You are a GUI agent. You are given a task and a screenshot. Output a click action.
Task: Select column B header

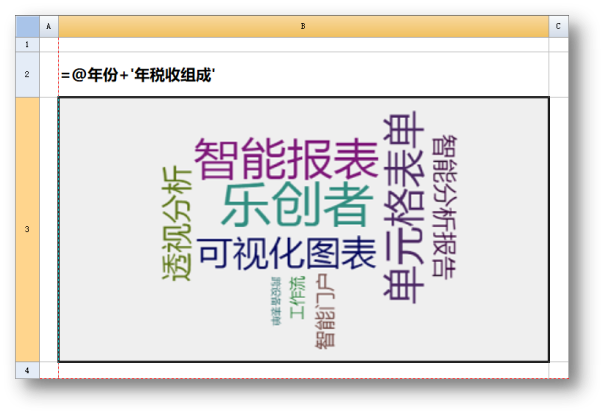(x=303, y=26)
